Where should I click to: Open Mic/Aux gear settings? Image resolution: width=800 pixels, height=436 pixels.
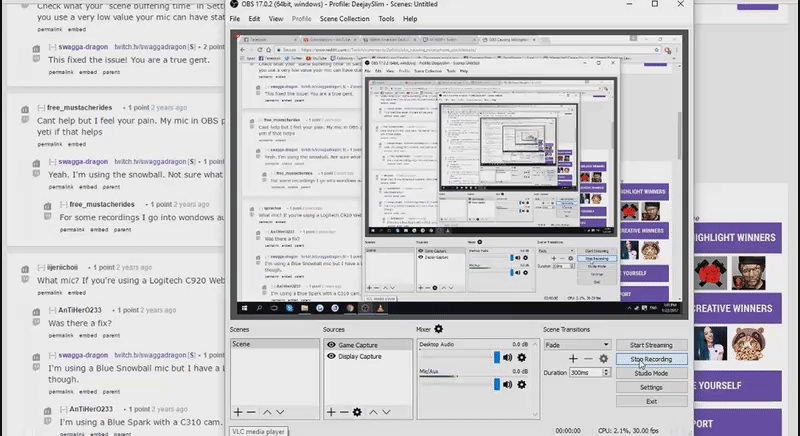(521, 384)
